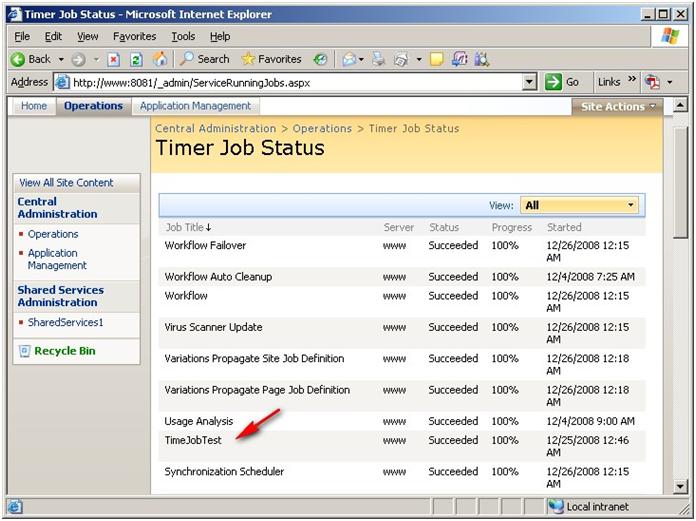Click the History icon in toolbar
Viewport: 696px width, 521px height.
click(320, 59)
